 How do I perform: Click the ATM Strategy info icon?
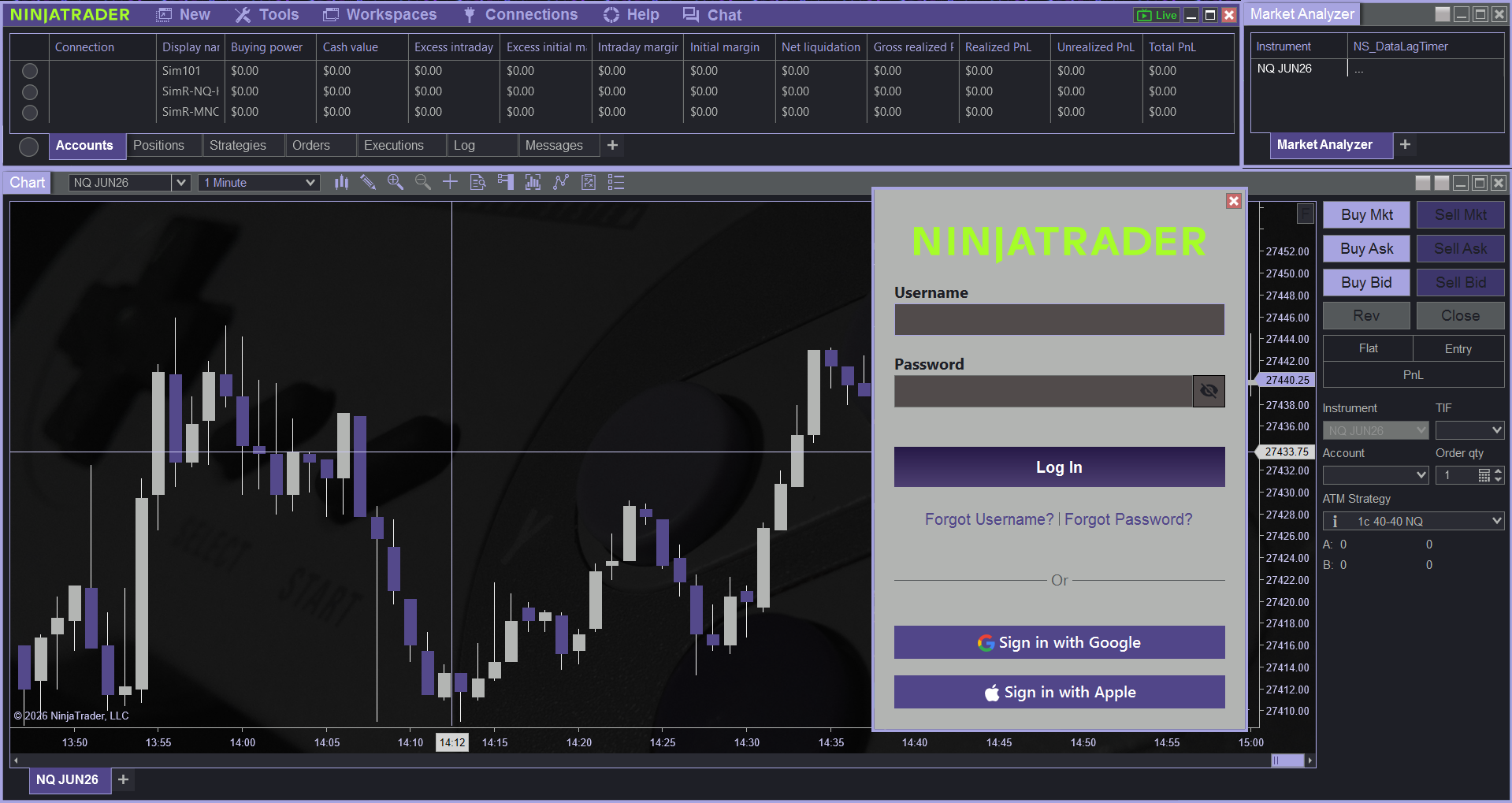pos(1335,522)
